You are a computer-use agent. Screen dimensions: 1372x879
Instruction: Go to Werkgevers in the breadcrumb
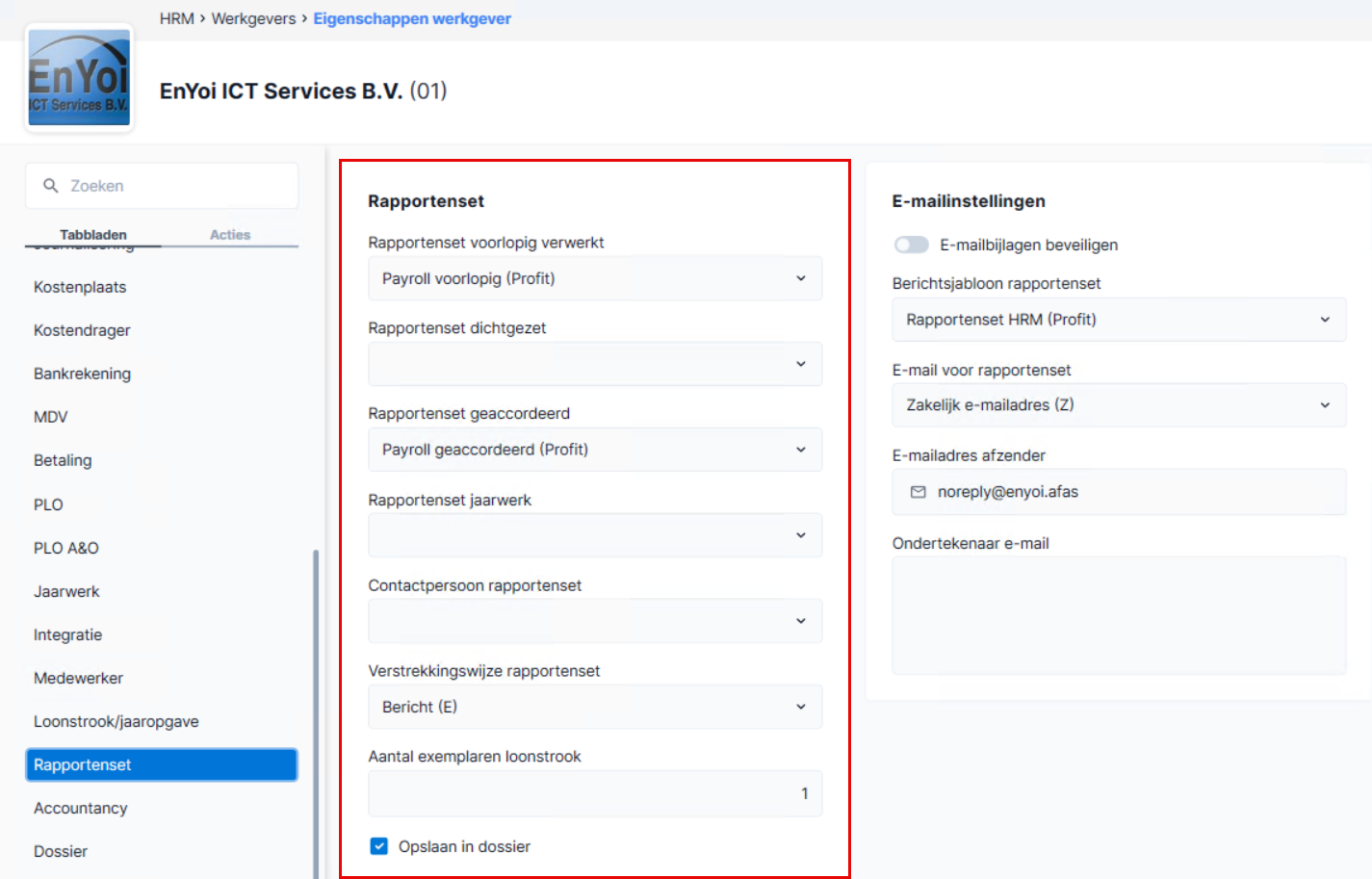pyautogui.click(x=253, y=18)
